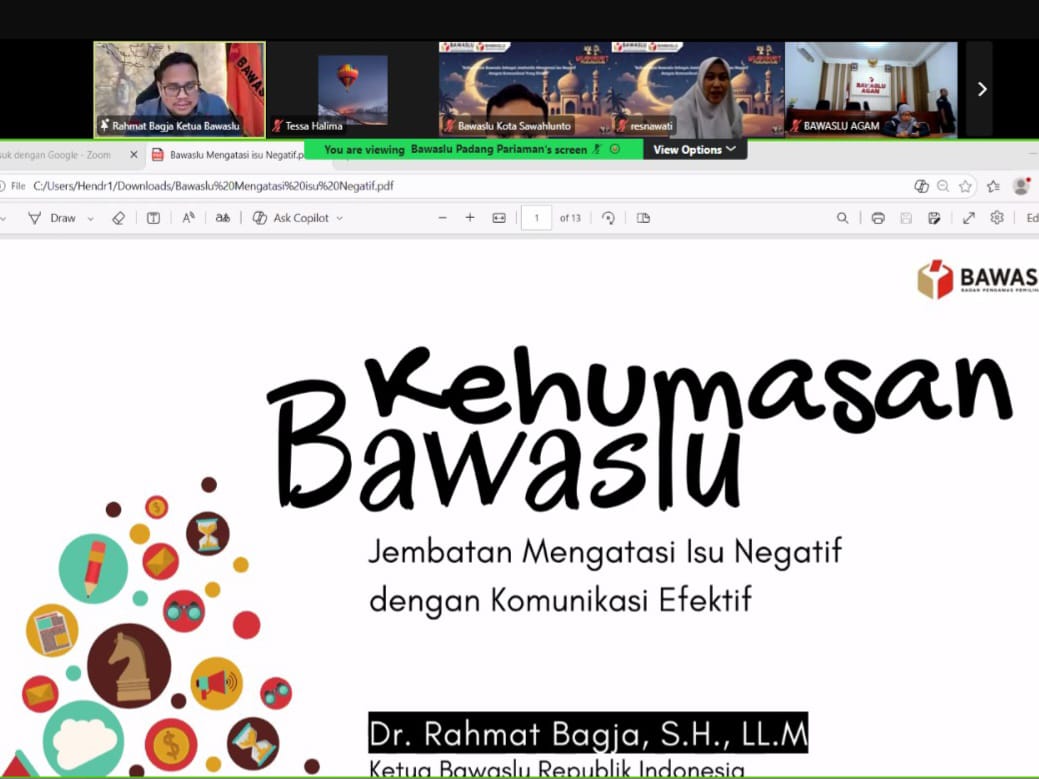Toggle full screen mode for the PDF
The width and height of the screenshot is (1039, 779).
tap(969, 217)
